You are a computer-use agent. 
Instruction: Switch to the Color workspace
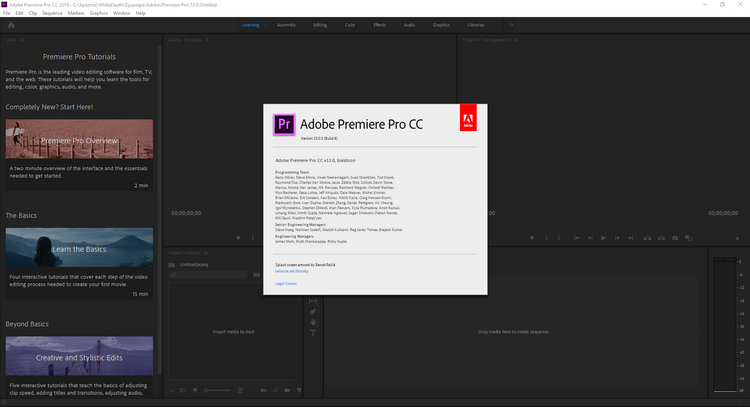tap(350, 25)
